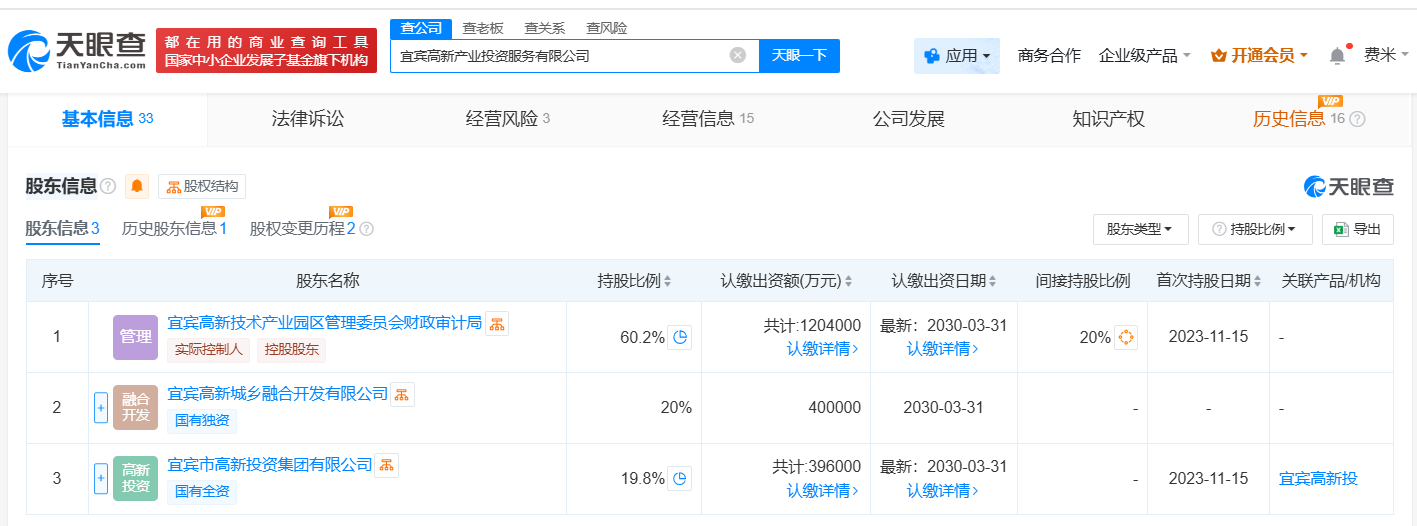
Task: Open the 持股比例 dropdown filter
Action: 1254,229
